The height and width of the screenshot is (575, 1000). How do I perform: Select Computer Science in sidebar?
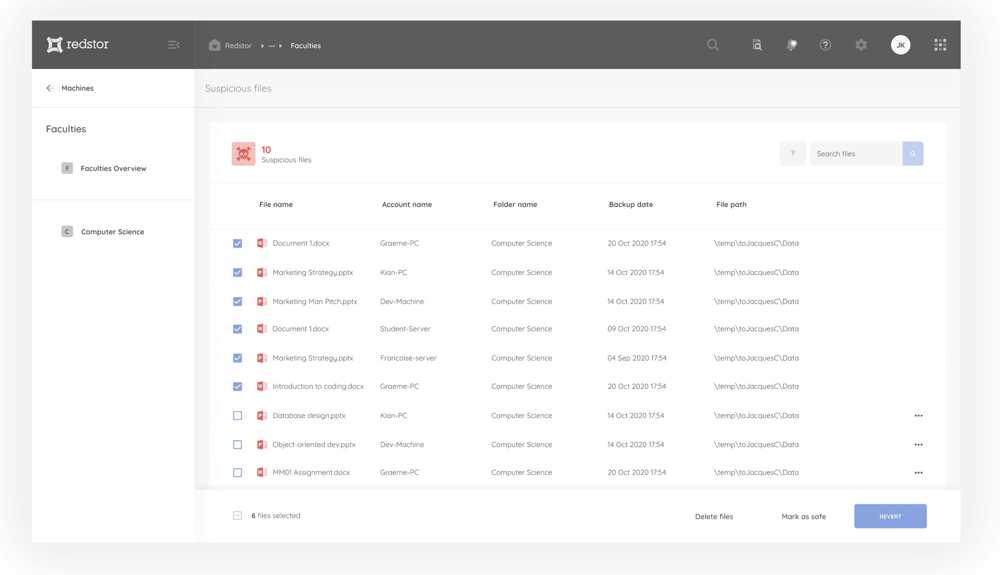pos(112,232)
